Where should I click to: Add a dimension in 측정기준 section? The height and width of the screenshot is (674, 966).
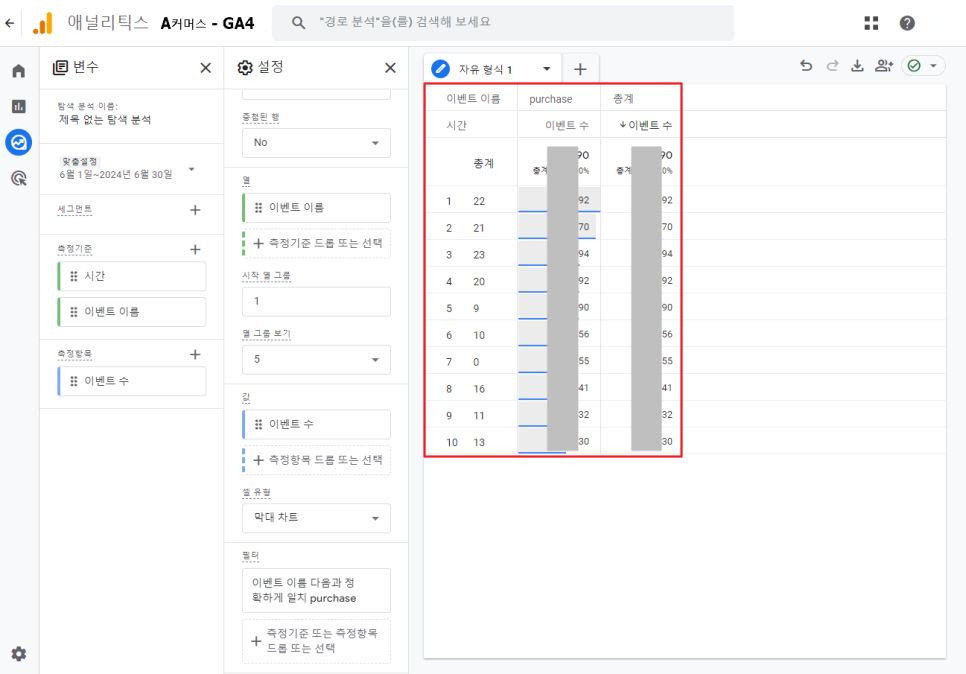click(x=195, y=250)
